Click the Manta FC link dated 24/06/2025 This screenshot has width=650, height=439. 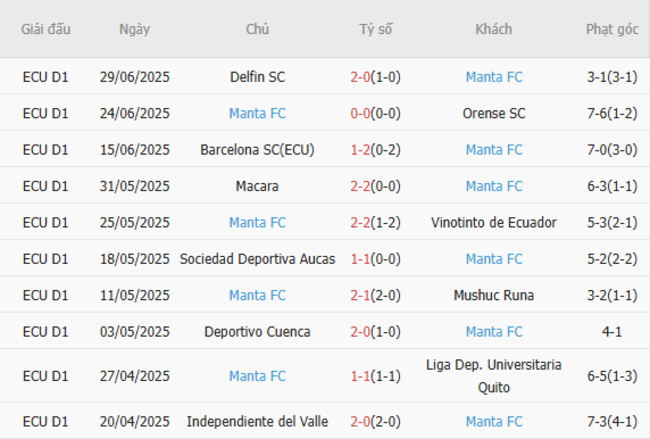tap(257, 113)
